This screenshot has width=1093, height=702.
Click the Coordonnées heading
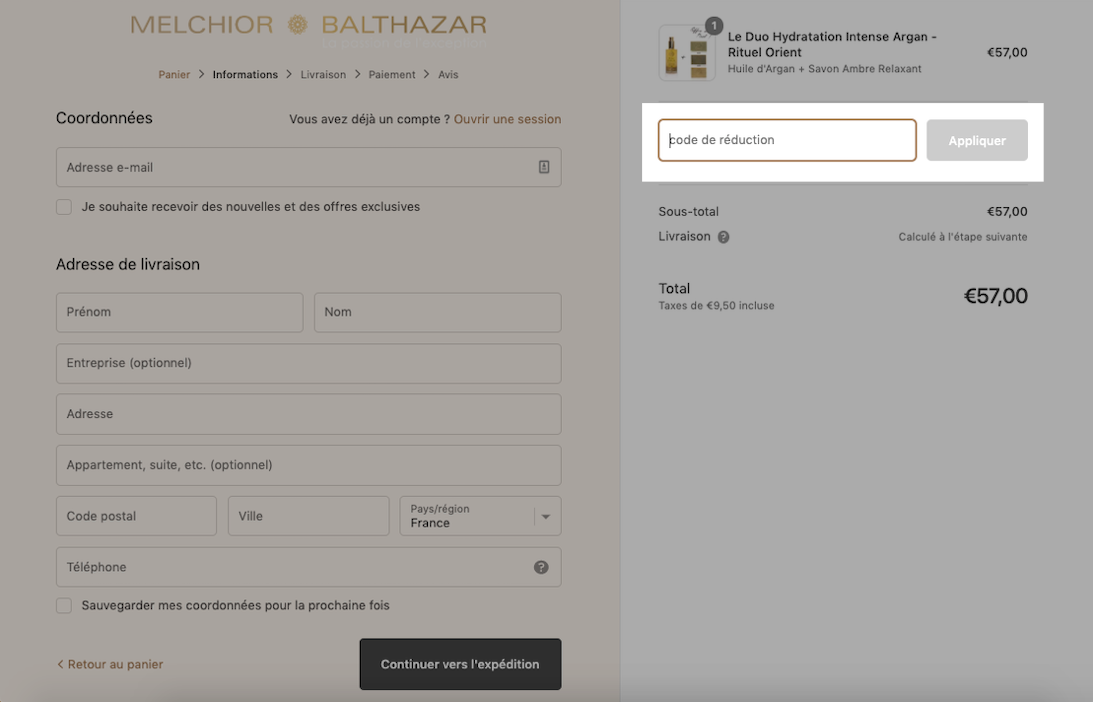pos(105,118)
